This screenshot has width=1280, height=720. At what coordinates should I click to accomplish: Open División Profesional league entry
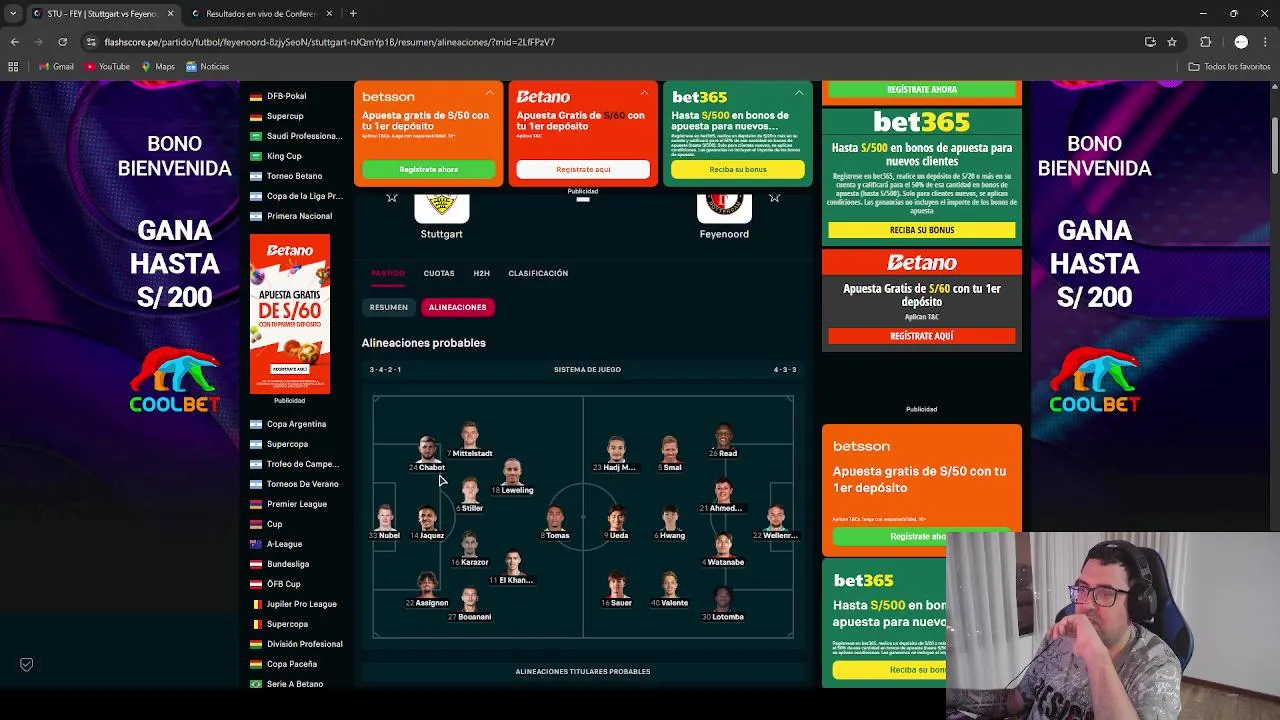pos(304,644)
